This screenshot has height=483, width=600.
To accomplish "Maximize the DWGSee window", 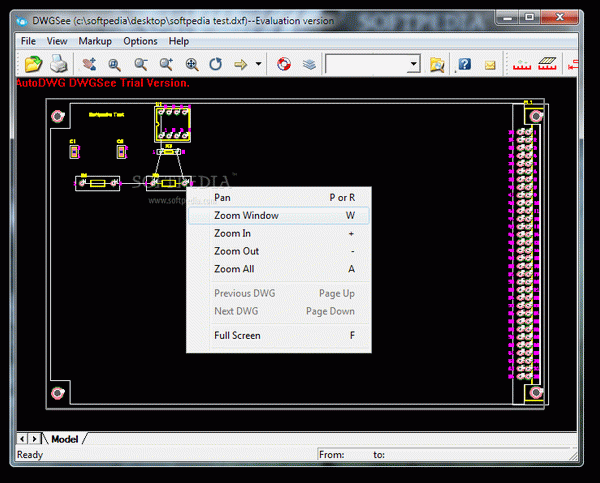I will 529,17.
